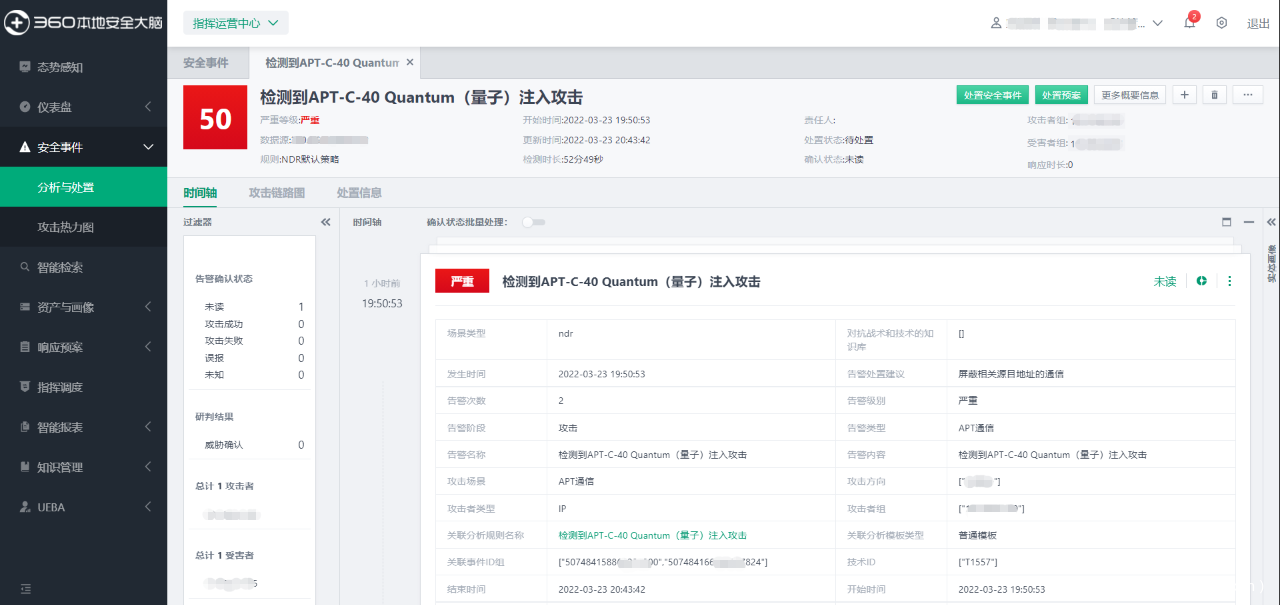Click the plus icon button
This screenshot has width=1280, height=605.
[x=1184, y=95]
